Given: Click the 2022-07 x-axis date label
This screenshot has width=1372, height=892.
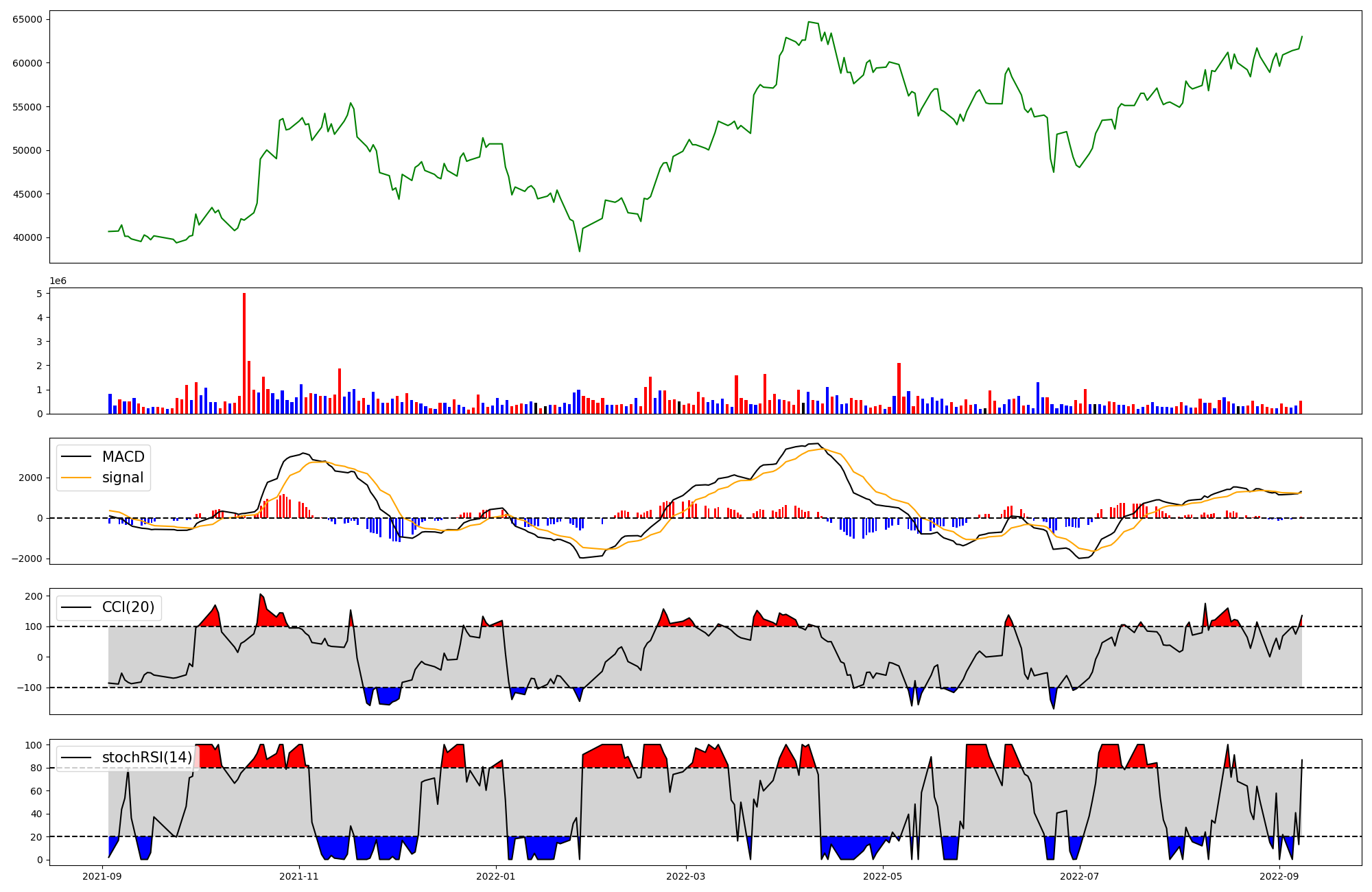Looking at the screenshot, I should pyautogui.click(x=1080, y=876).
